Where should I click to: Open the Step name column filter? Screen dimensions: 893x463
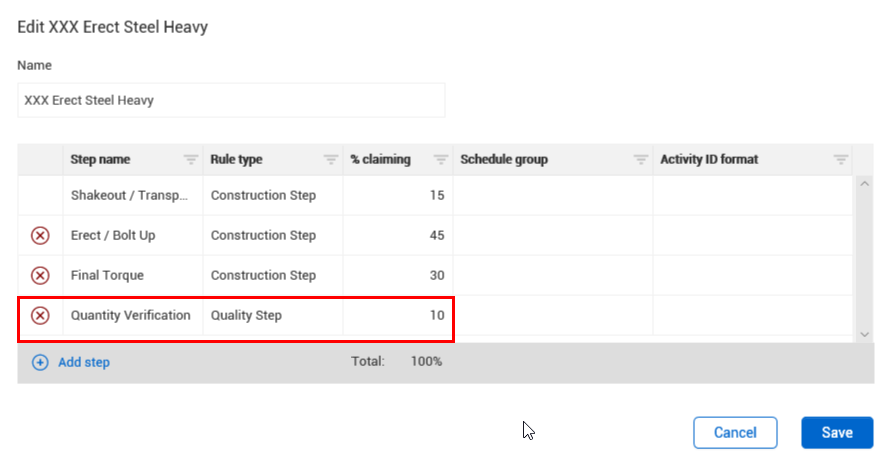(190, 160)
